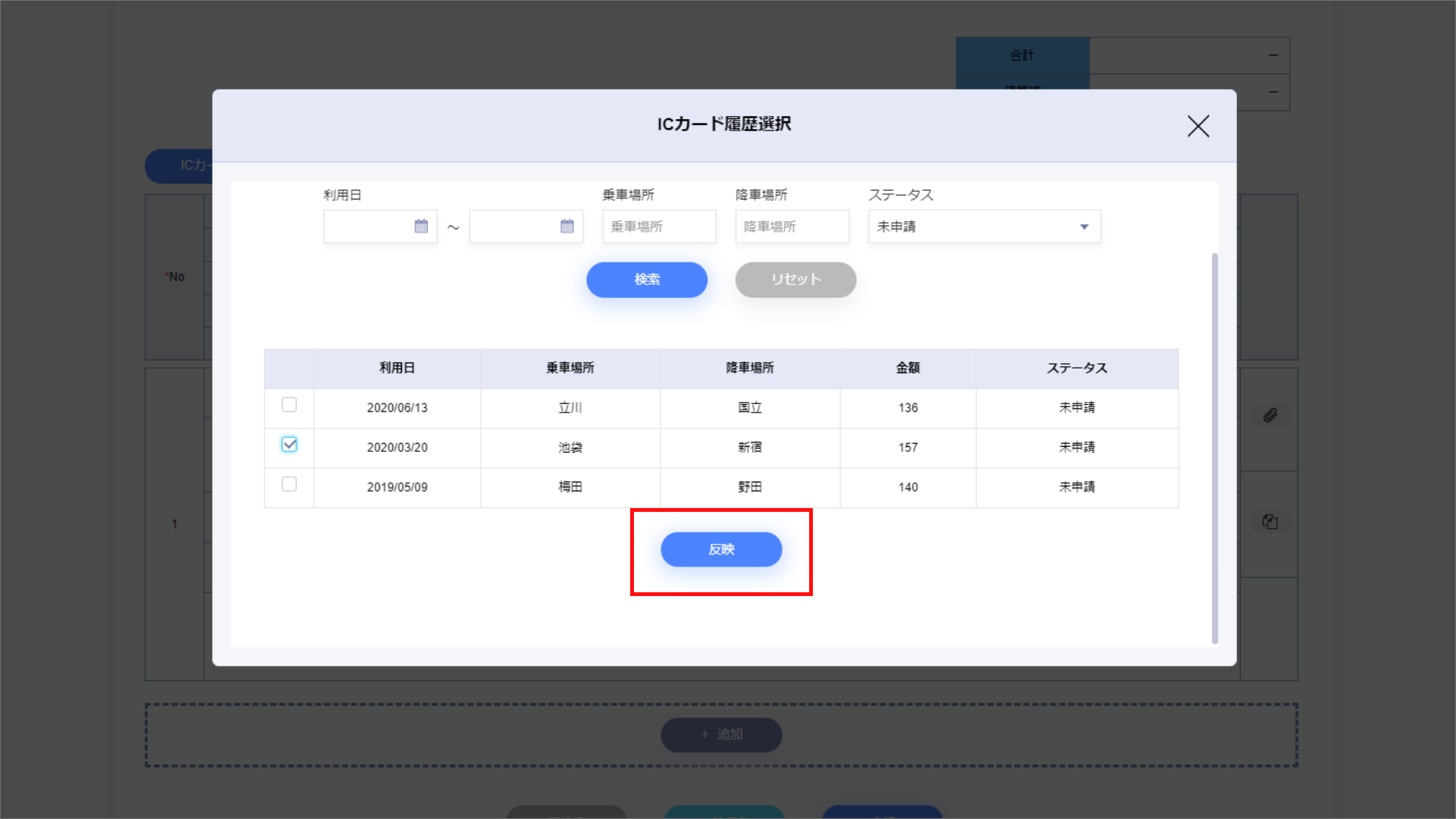Open the end date calendar picker
Screen dimensions: 1456x819
point(566,226)
